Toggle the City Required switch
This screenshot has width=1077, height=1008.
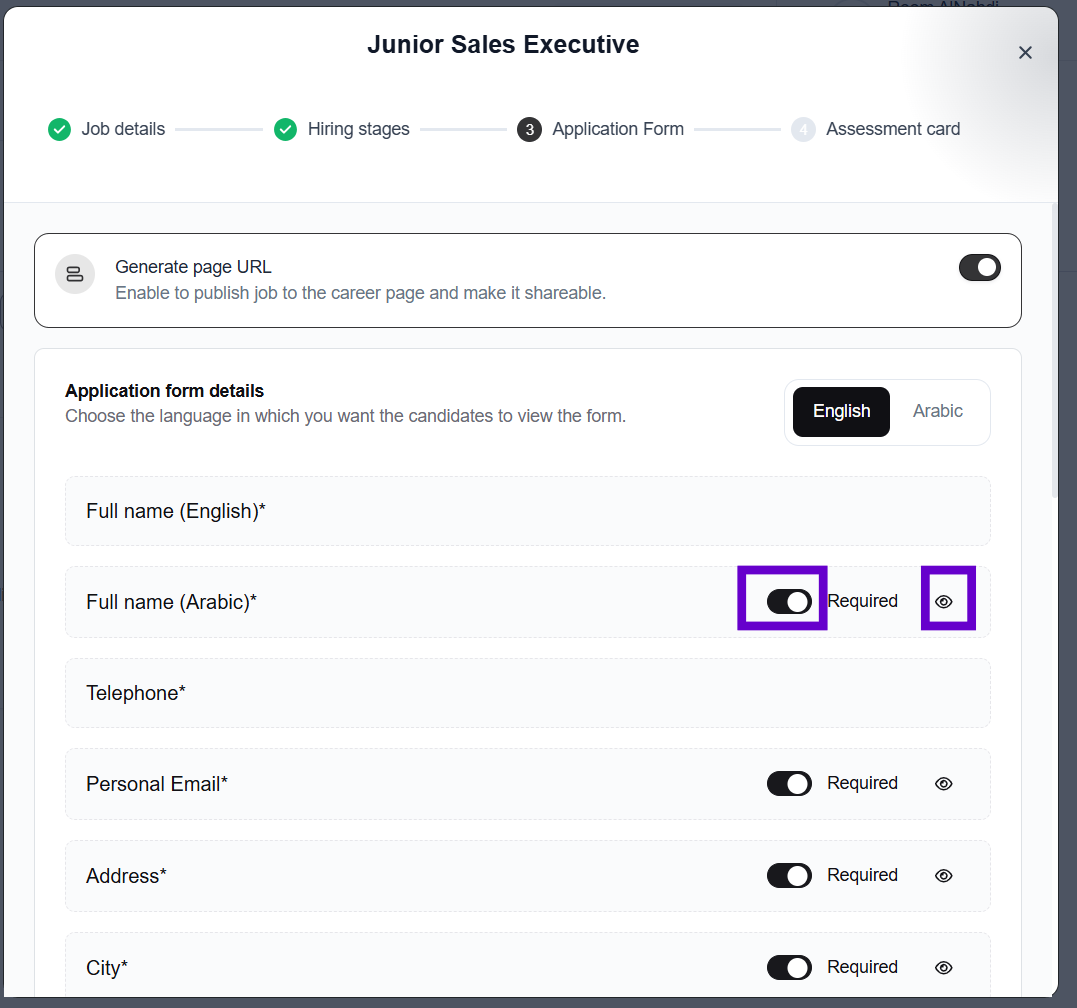click(x=789, y=968)
